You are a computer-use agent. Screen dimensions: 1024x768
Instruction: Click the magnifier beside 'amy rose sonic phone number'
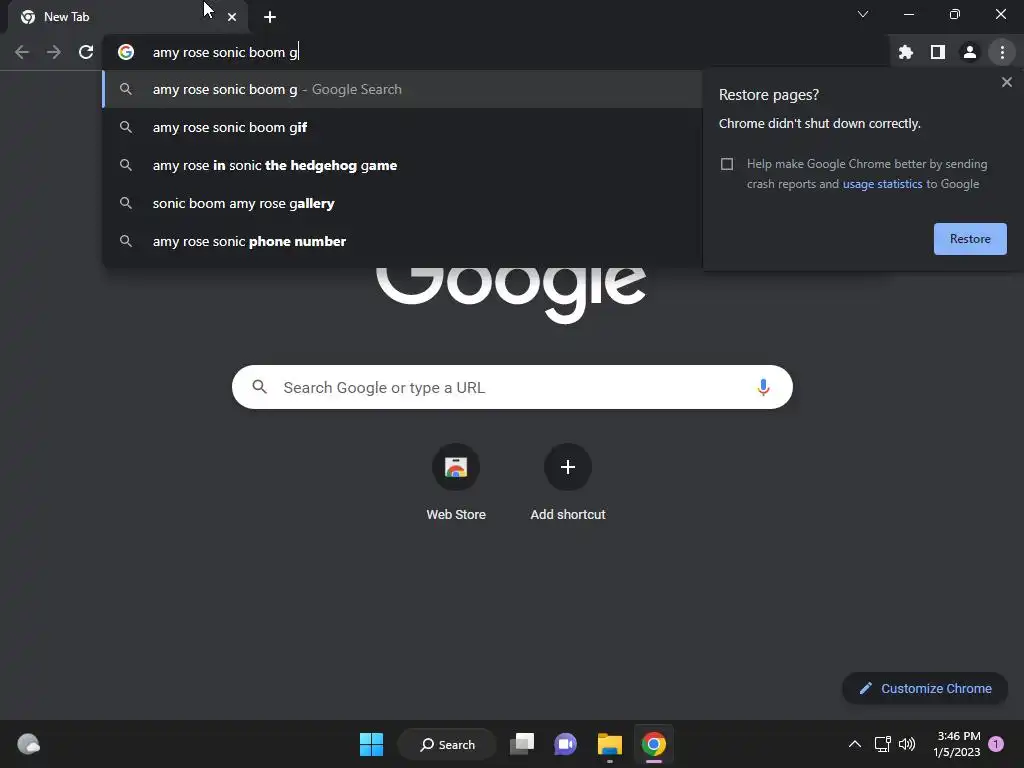pos(126,241)
